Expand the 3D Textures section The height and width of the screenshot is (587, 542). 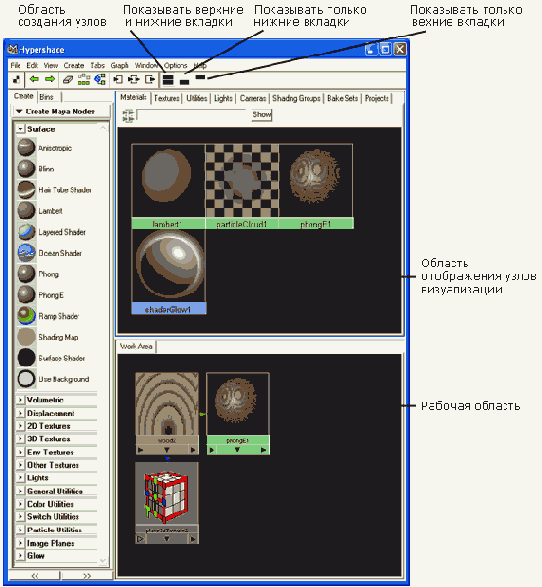pyautogui.click(x=20, y=438)
